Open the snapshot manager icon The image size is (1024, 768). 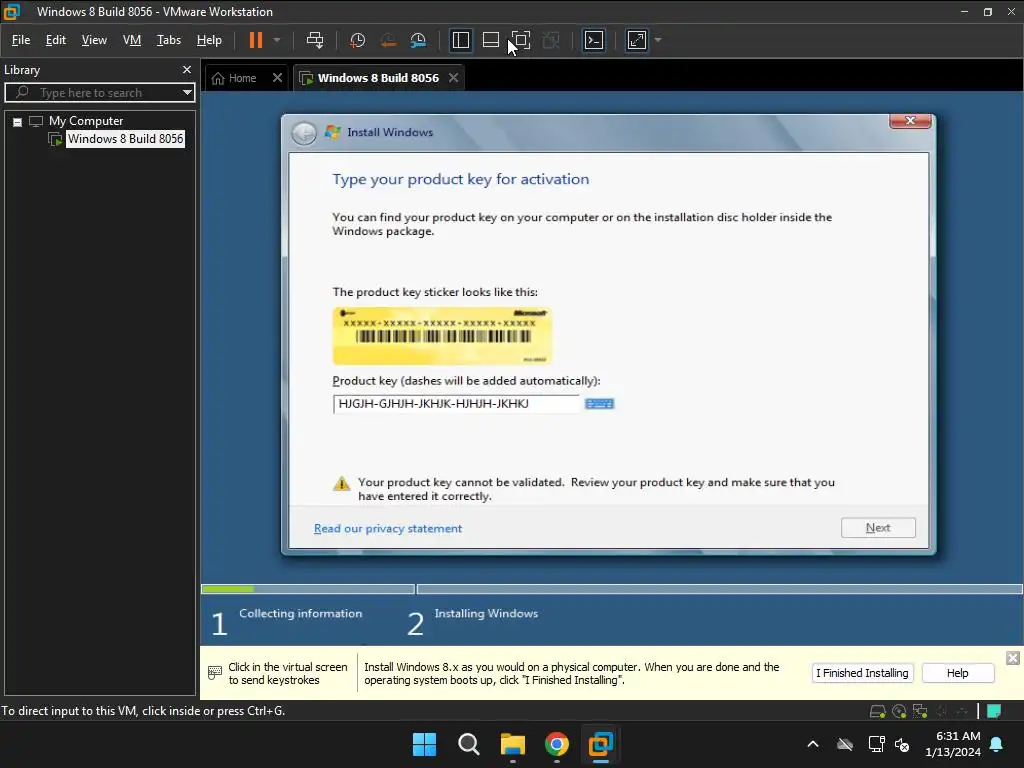pos(418,40)
